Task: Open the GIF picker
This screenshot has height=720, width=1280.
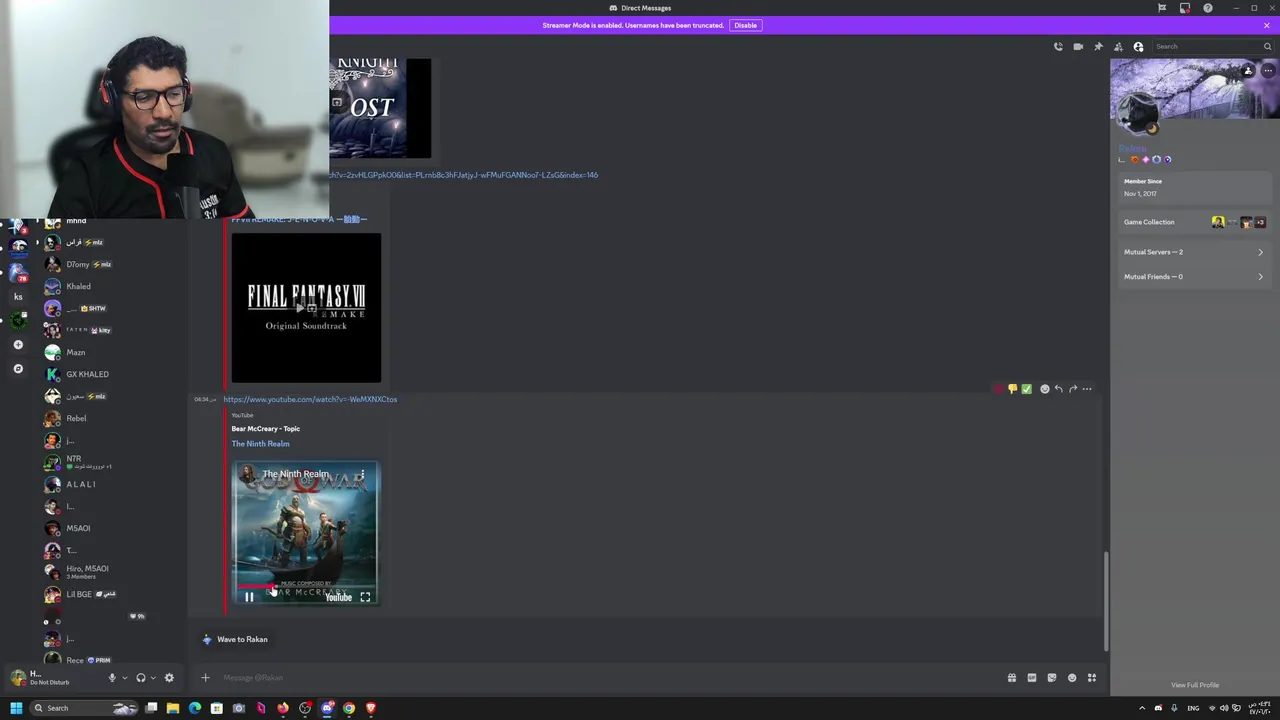Action: click(1032, 678)
